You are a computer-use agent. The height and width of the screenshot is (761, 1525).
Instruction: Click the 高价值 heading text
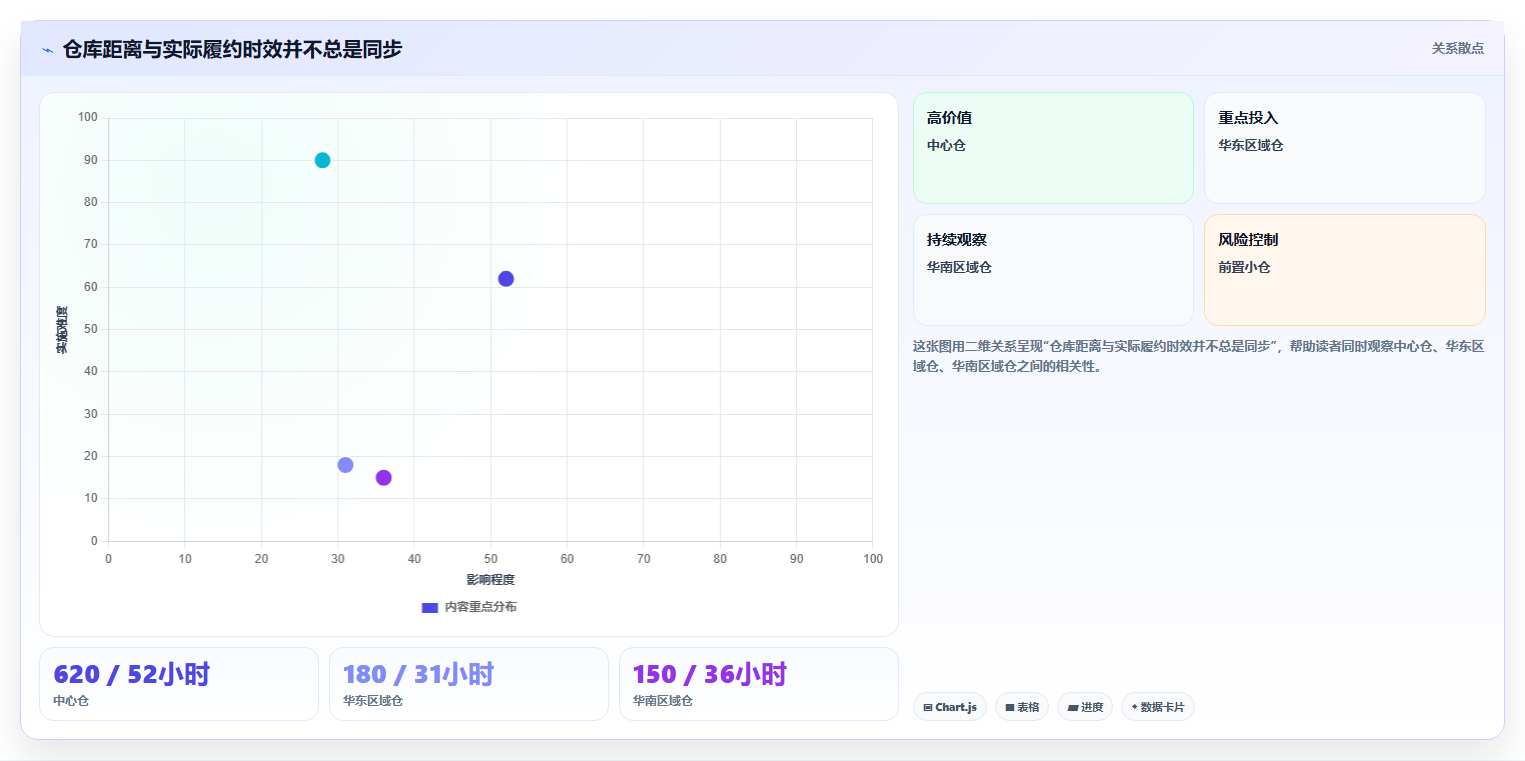tap(949, 118)
